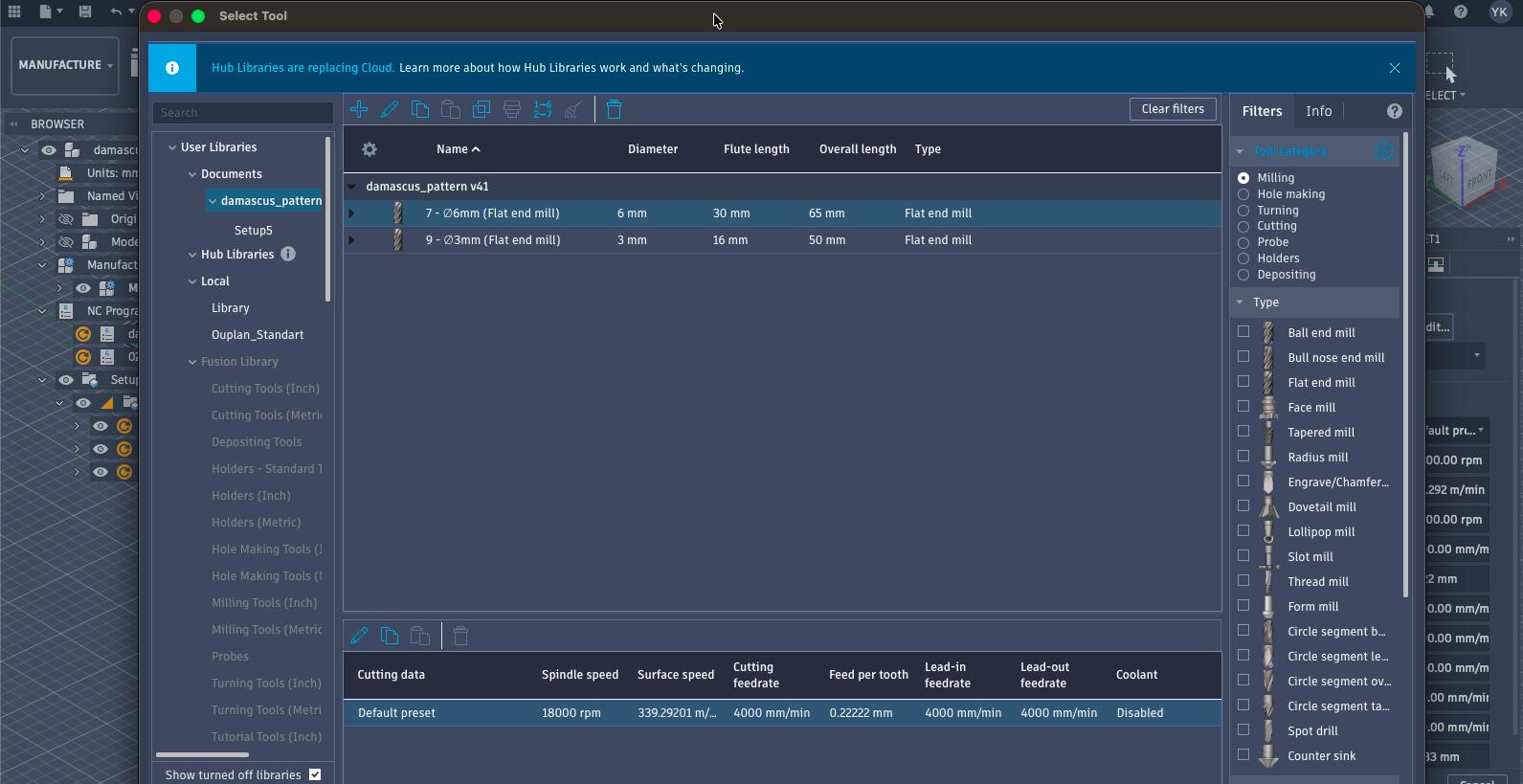This screenshot has height=784, width=1523.
Task: Click the Duplicate tool icon
Action: coord(482,109)
